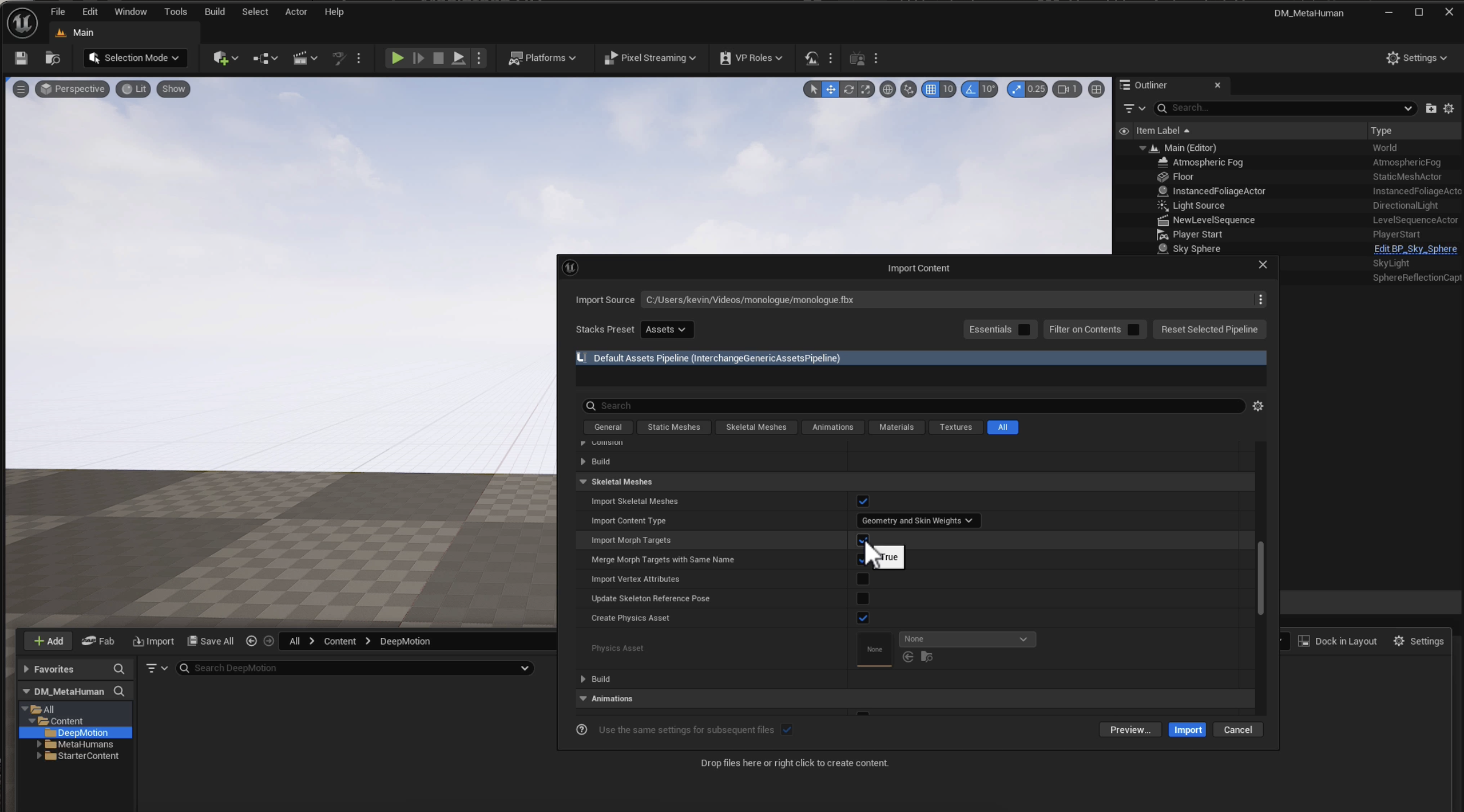The image size is (1464, 812).
Task: Disable Create Physics Asset checkbox
Action: tap(863, 618)
